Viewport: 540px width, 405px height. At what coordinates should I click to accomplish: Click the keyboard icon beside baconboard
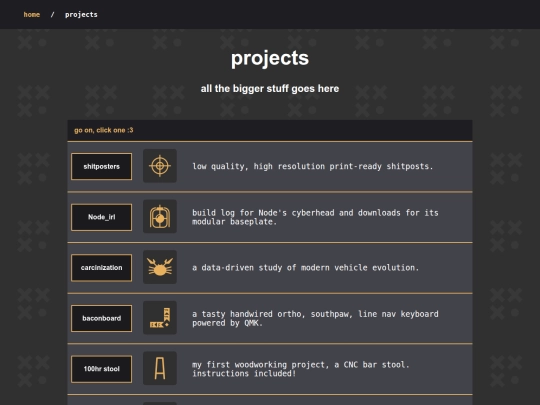pyautogui.click(x=160, y=318)
